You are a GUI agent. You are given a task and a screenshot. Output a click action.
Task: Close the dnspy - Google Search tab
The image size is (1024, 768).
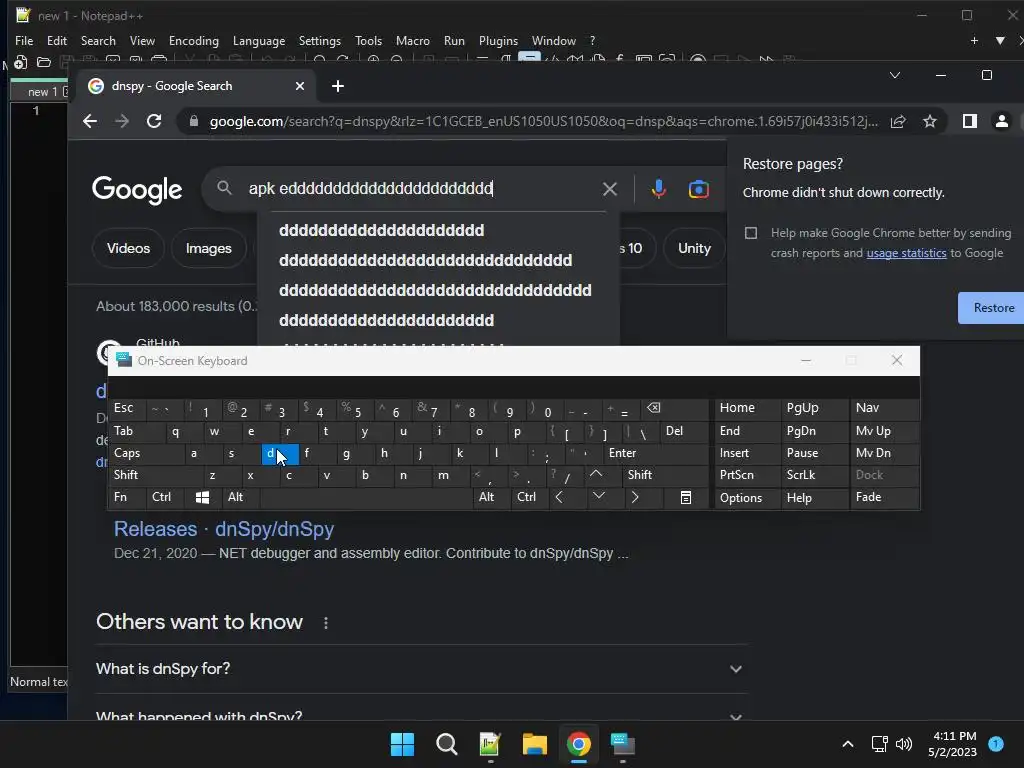coord(300,86)
